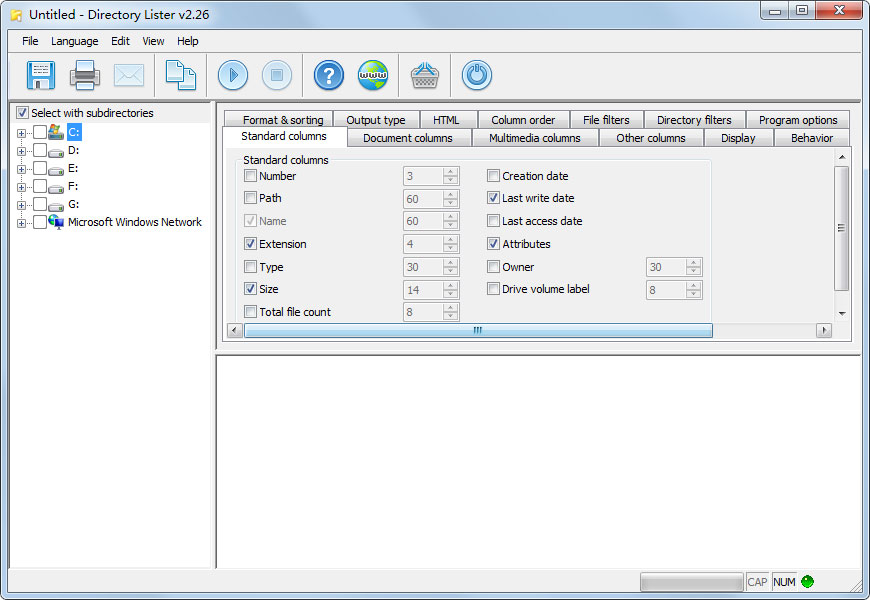
Task: Enable the Type column checkbox
Action: click(250, 266)
